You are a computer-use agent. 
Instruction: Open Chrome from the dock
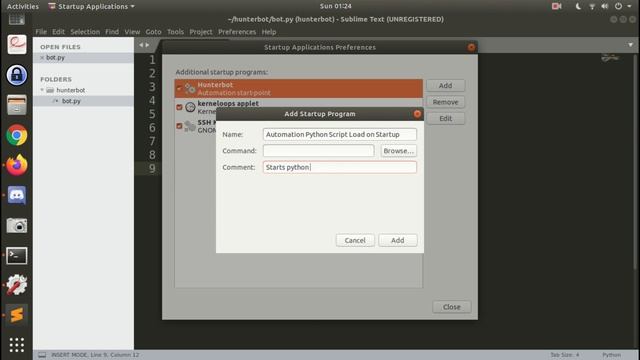tap(17, 136)
